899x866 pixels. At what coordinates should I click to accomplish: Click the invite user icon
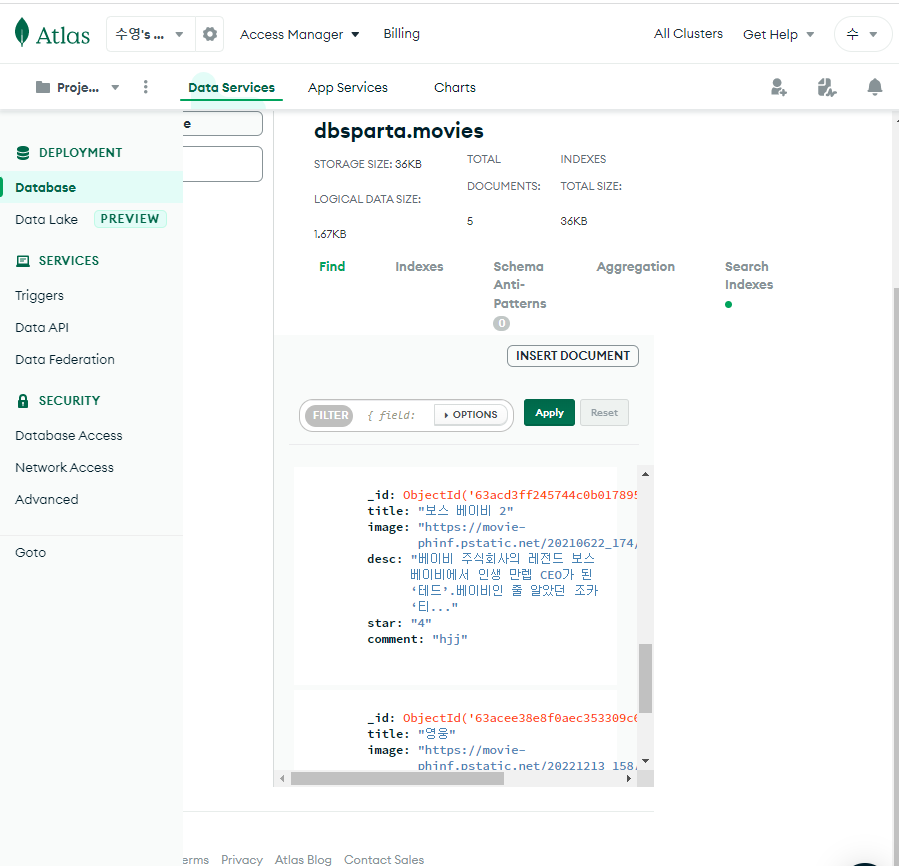779,87
